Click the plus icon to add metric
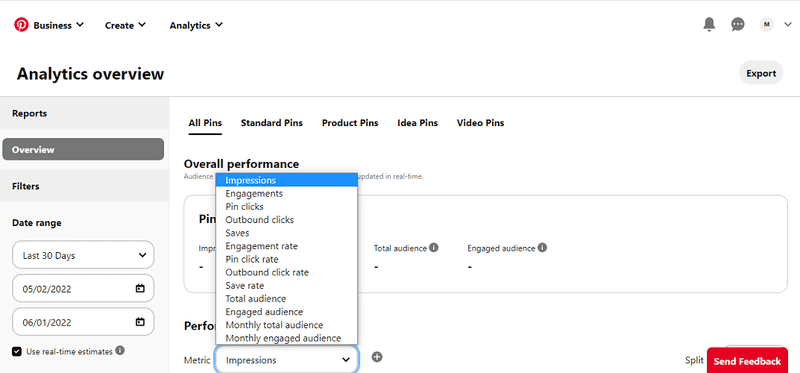Image resolution: width=800 pixels, height=373 pixels. (x=377, y=357)
